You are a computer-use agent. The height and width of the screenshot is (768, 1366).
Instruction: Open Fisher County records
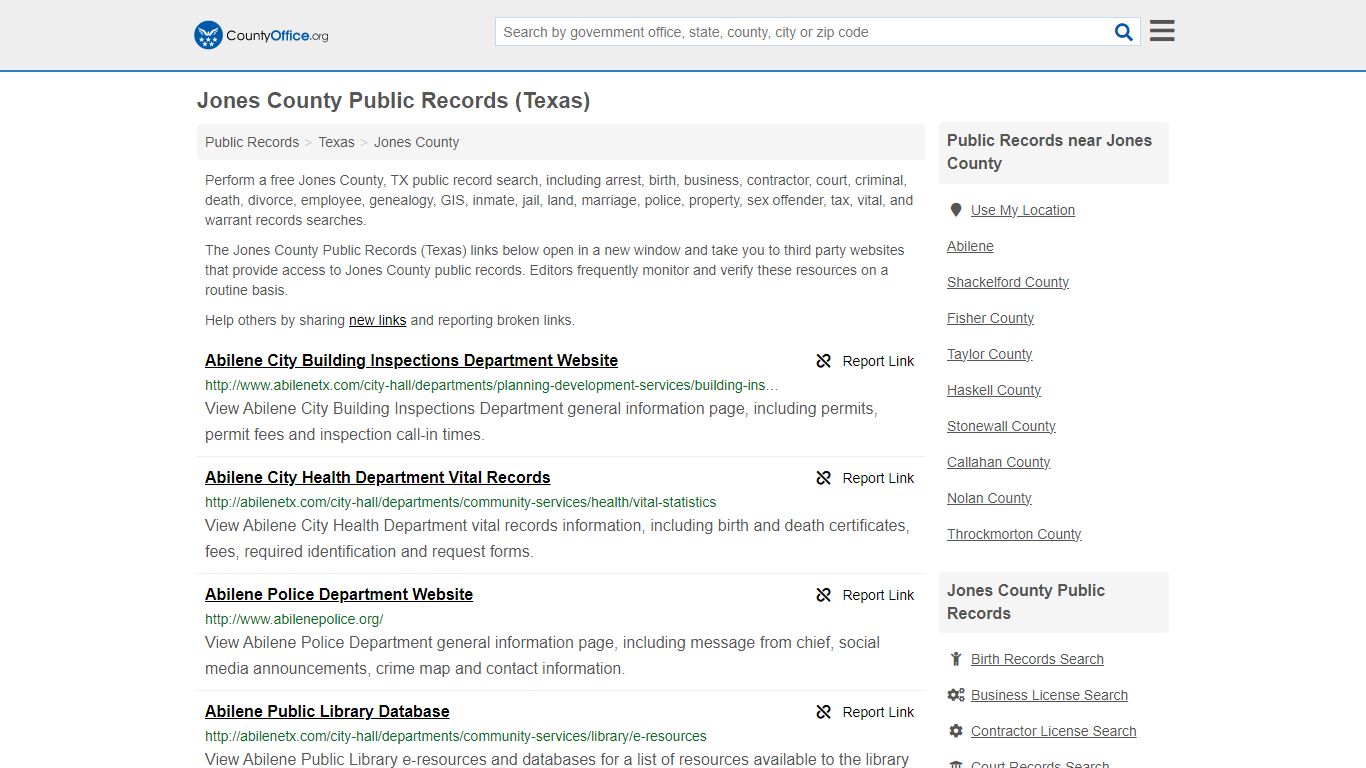coord(990,318)
